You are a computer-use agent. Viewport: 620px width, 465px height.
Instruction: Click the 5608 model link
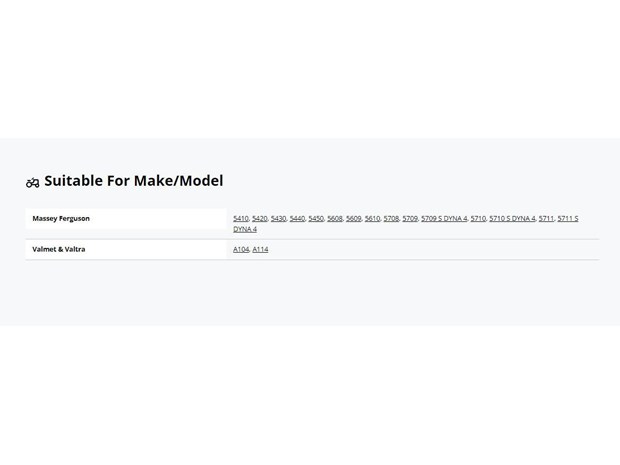(335, 219)
